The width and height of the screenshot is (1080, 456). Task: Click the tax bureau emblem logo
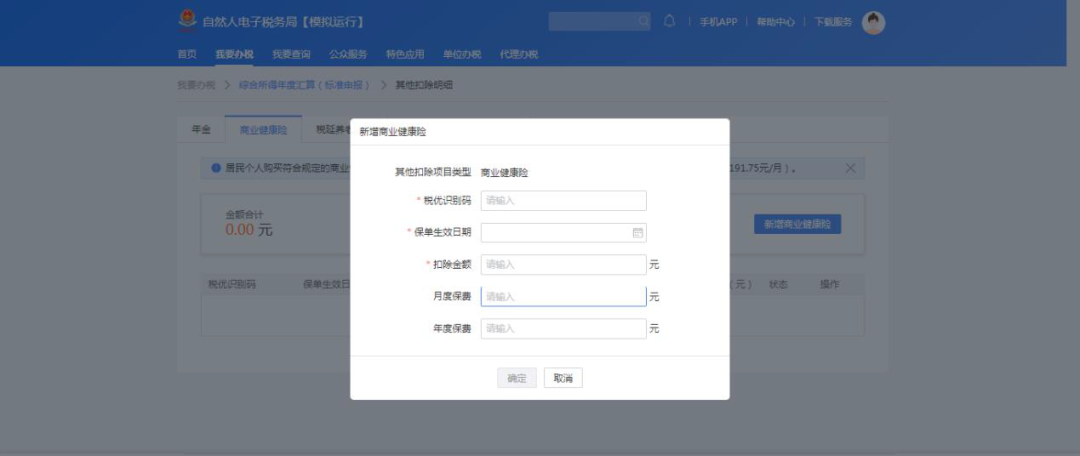pos(187,21)
